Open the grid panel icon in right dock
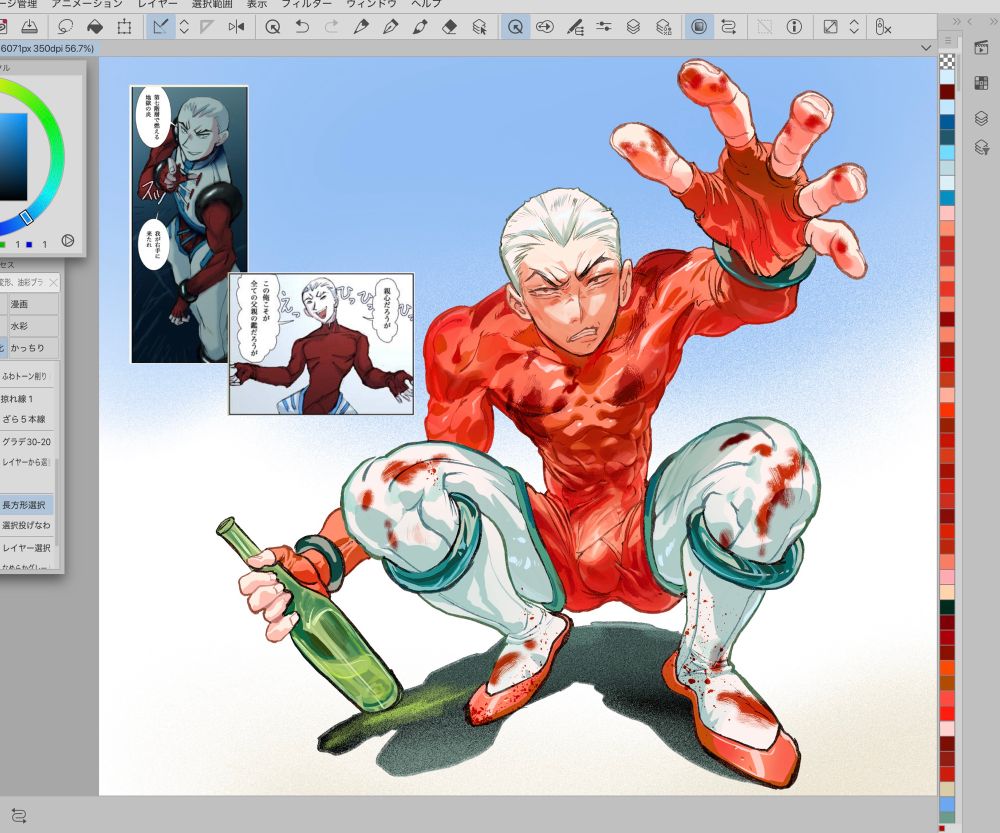The image size is (1000, 833). [981, 83]
